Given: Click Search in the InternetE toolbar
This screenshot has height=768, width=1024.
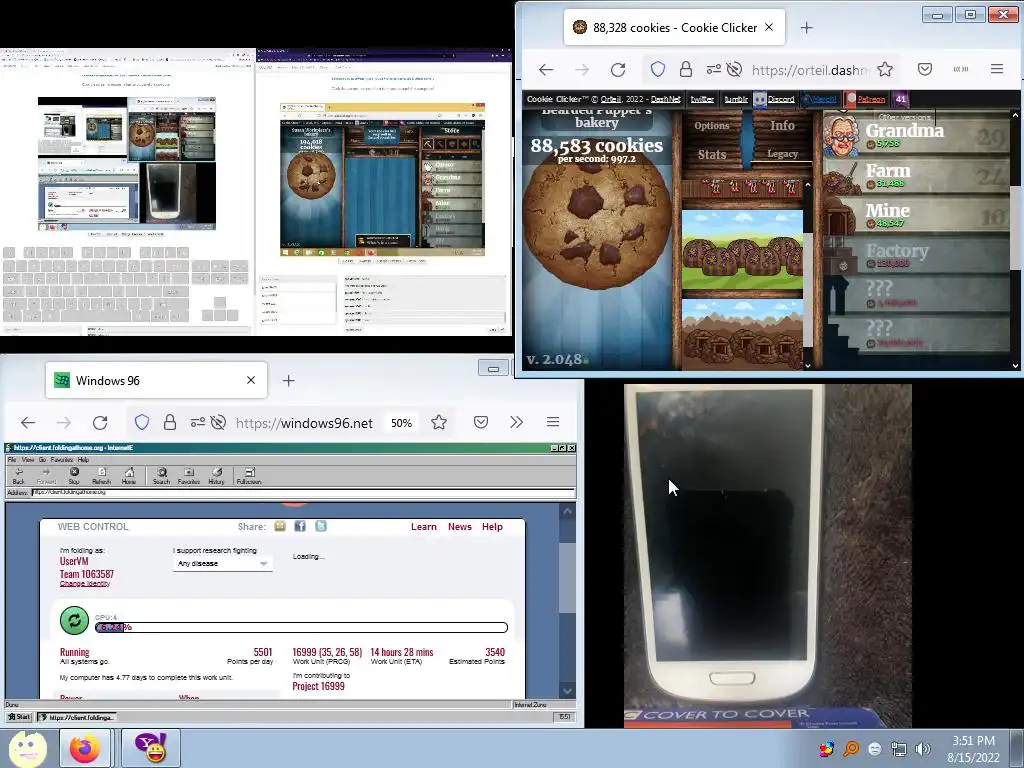Looking at the screenshot, I should click(161, 475).
